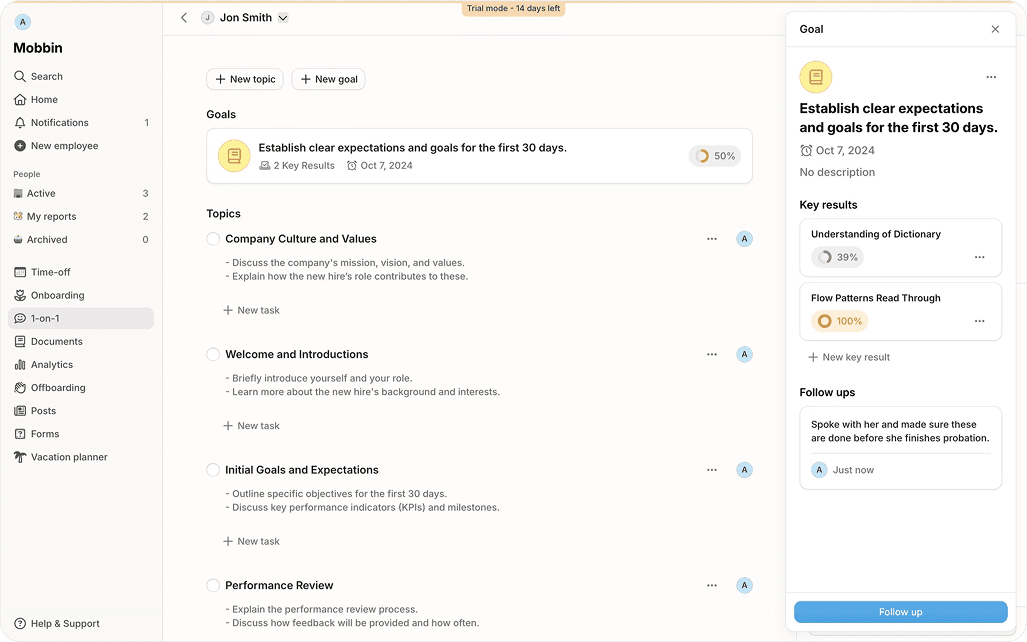Click the blue Follow up button
This screenshot has width=1027, height=642.
click(900, 612)
